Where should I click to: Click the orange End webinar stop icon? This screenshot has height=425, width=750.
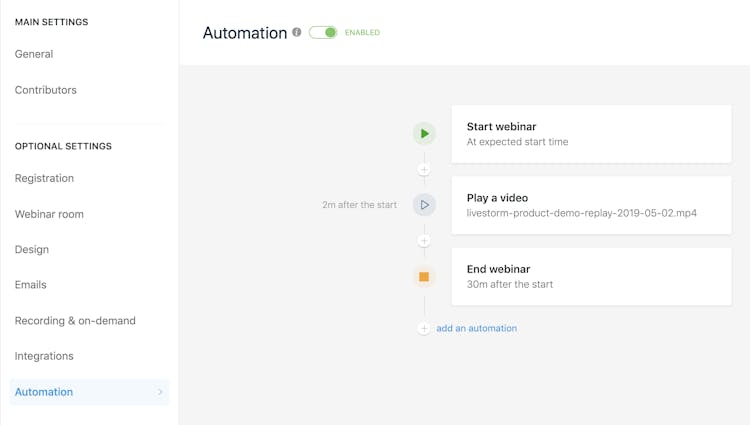coord(424,277)
